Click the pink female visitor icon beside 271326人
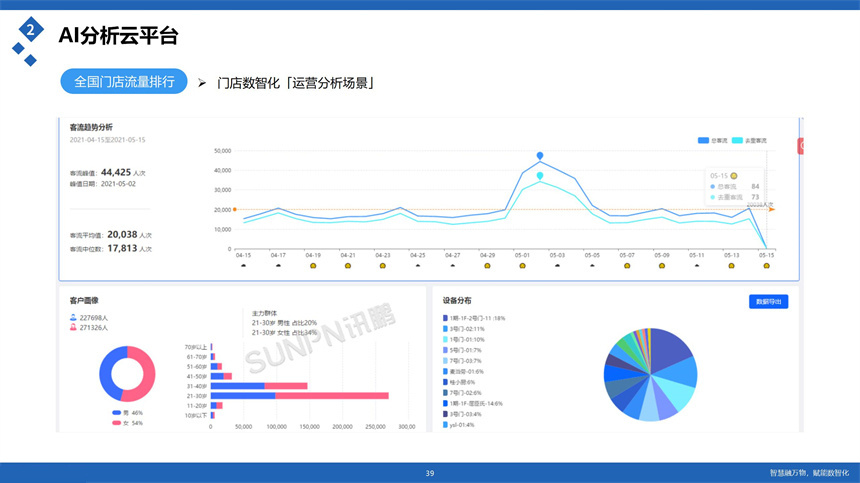 (x=73, y=327)
